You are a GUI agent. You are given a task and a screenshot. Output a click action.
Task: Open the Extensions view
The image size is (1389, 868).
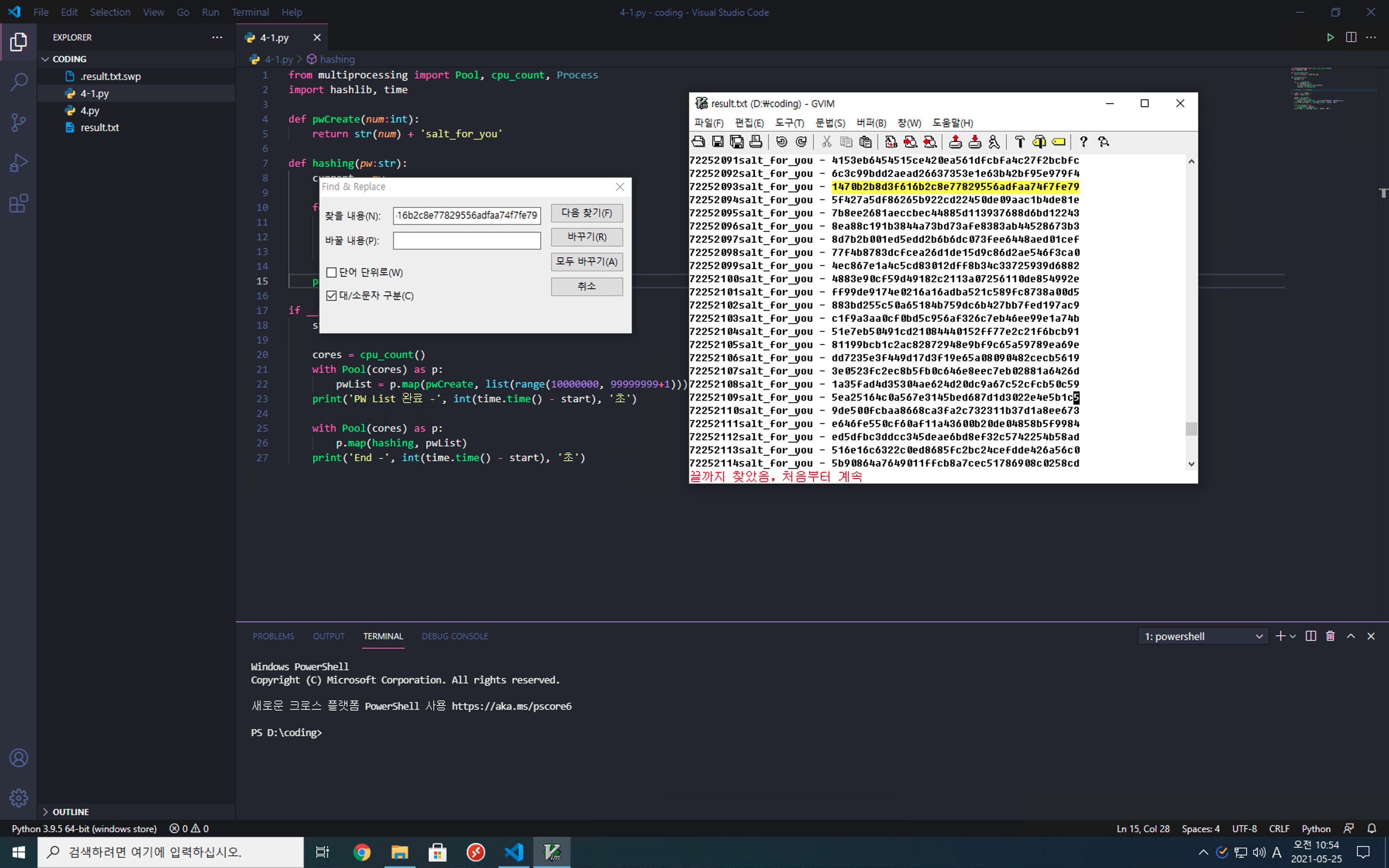18,203
